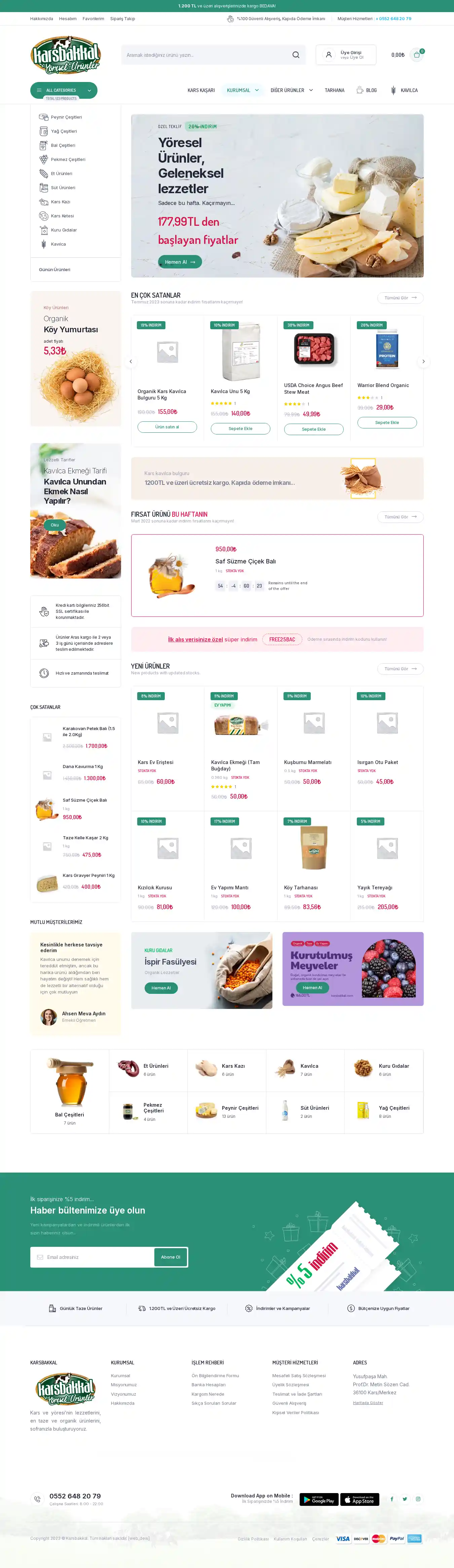Open the KARS KAŞARI menu item
Viewport: 454px width, 1568px height.
[x=201, y=90]
